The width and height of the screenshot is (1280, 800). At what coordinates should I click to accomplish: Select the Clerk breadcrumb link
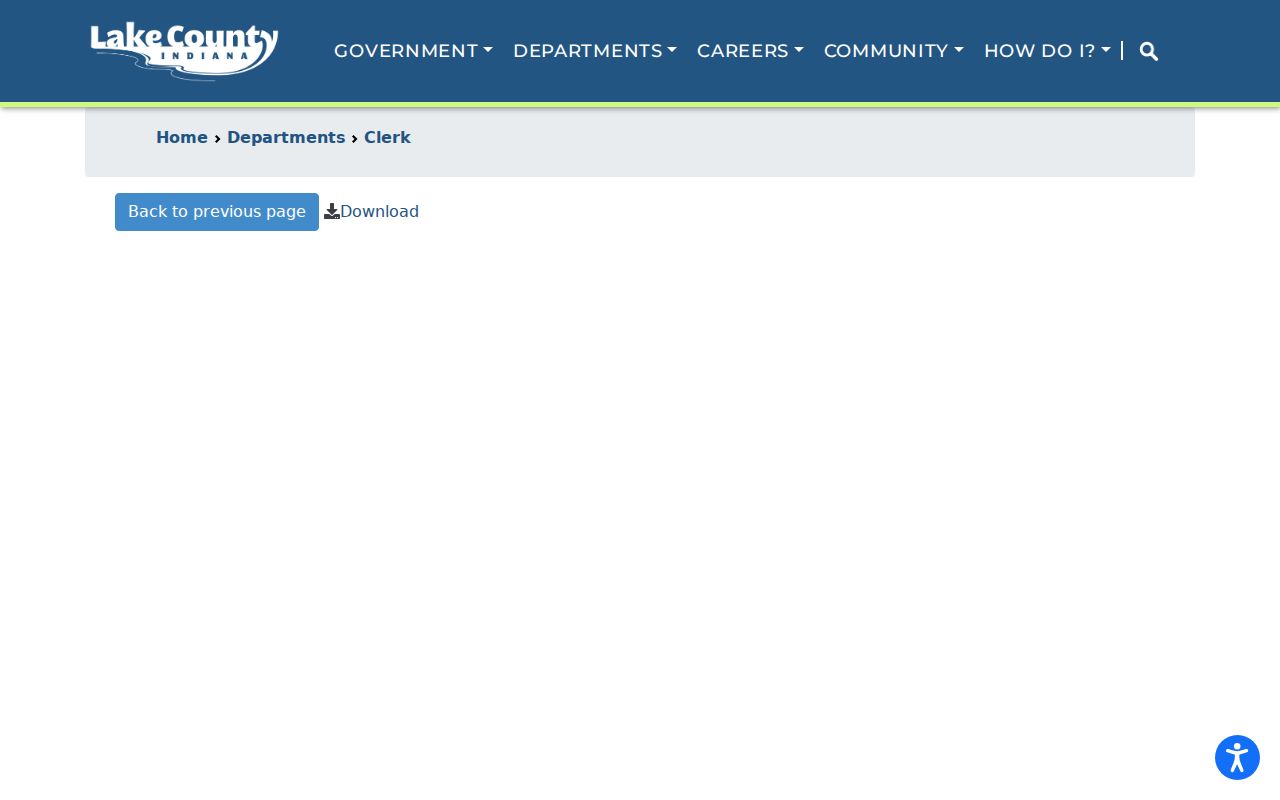(387, 138)
